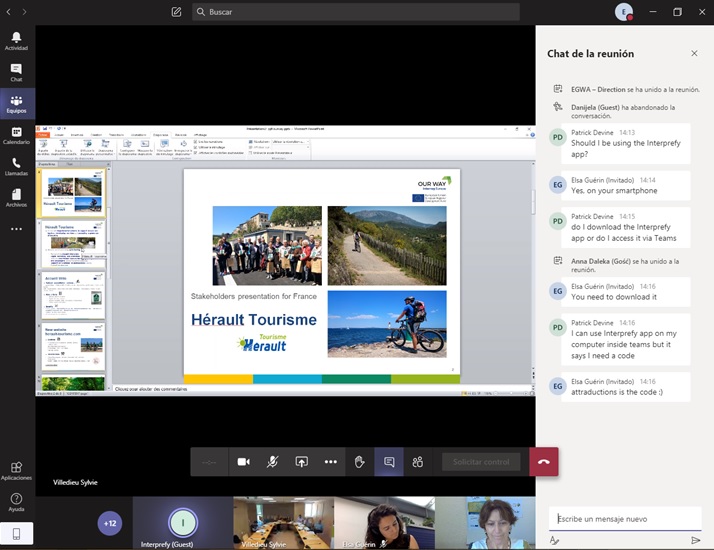This screenshot has width=714, height=550.
Task: Select the Interprefy (Guest) participant tile
Action: click(x=183, y=523)
